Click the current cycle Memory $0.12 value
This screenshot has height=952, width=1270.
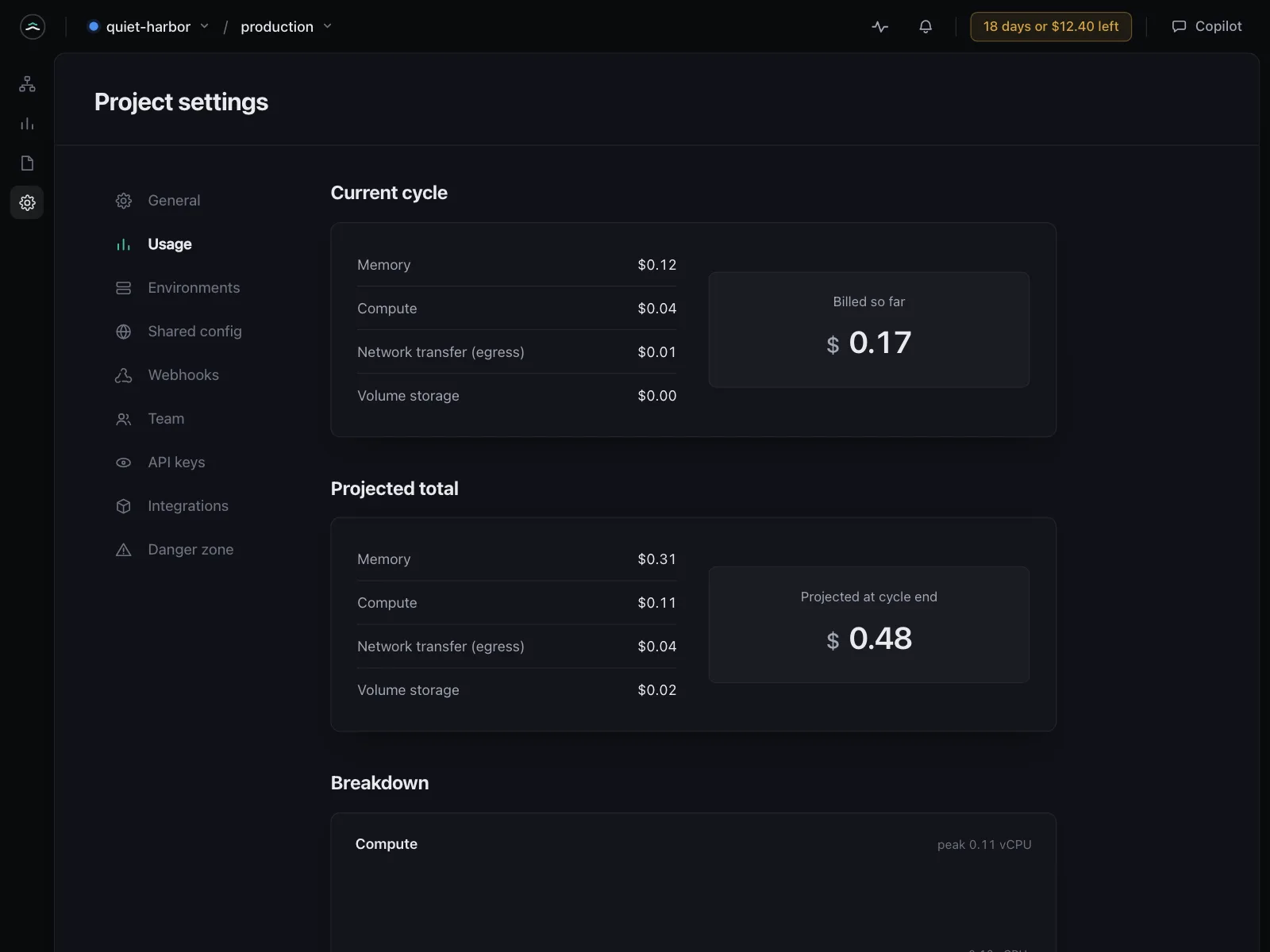657,265
